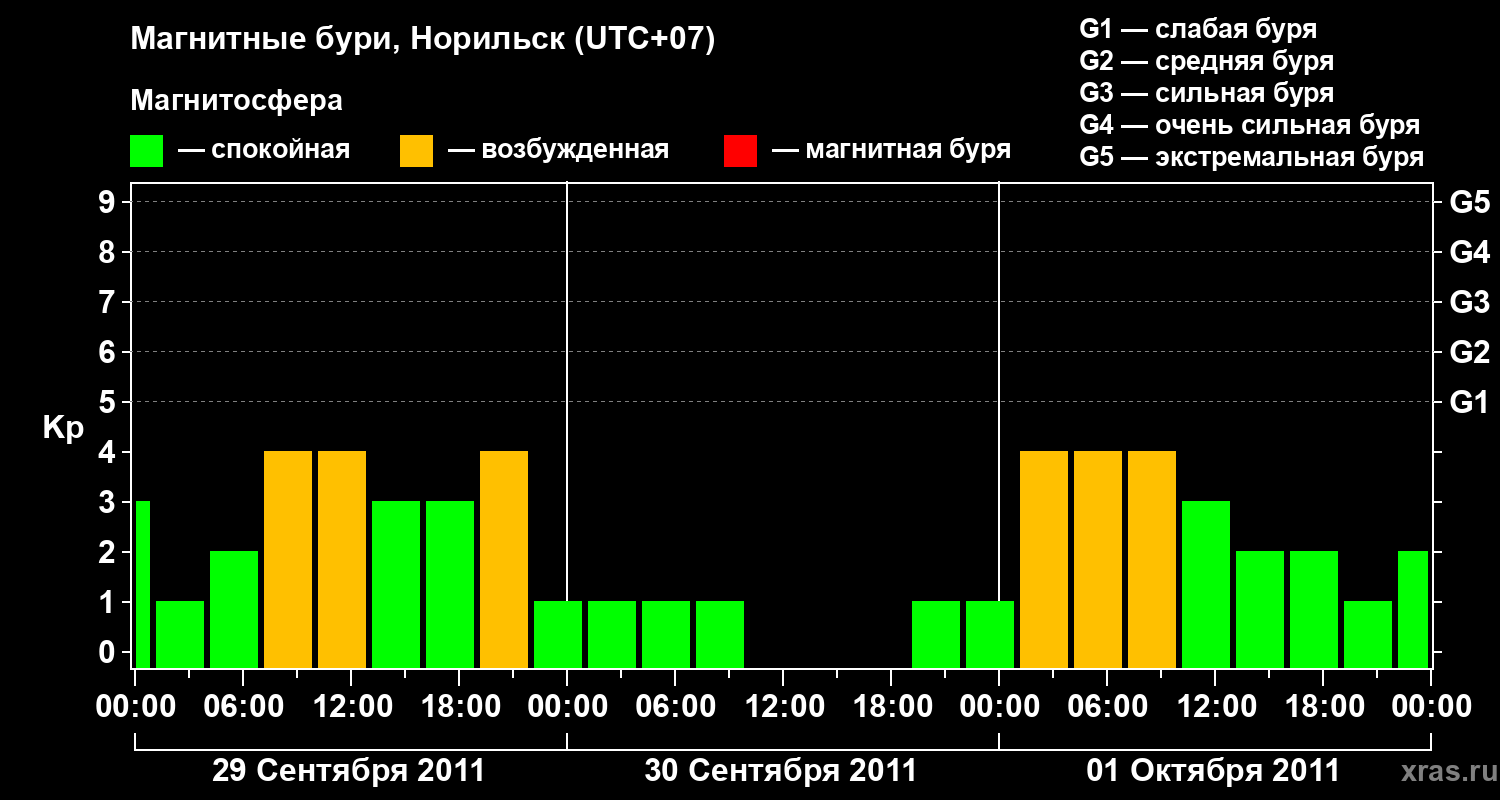Click the G5 label on the right axis
1500x800 pixels.
coord(1469,202)
